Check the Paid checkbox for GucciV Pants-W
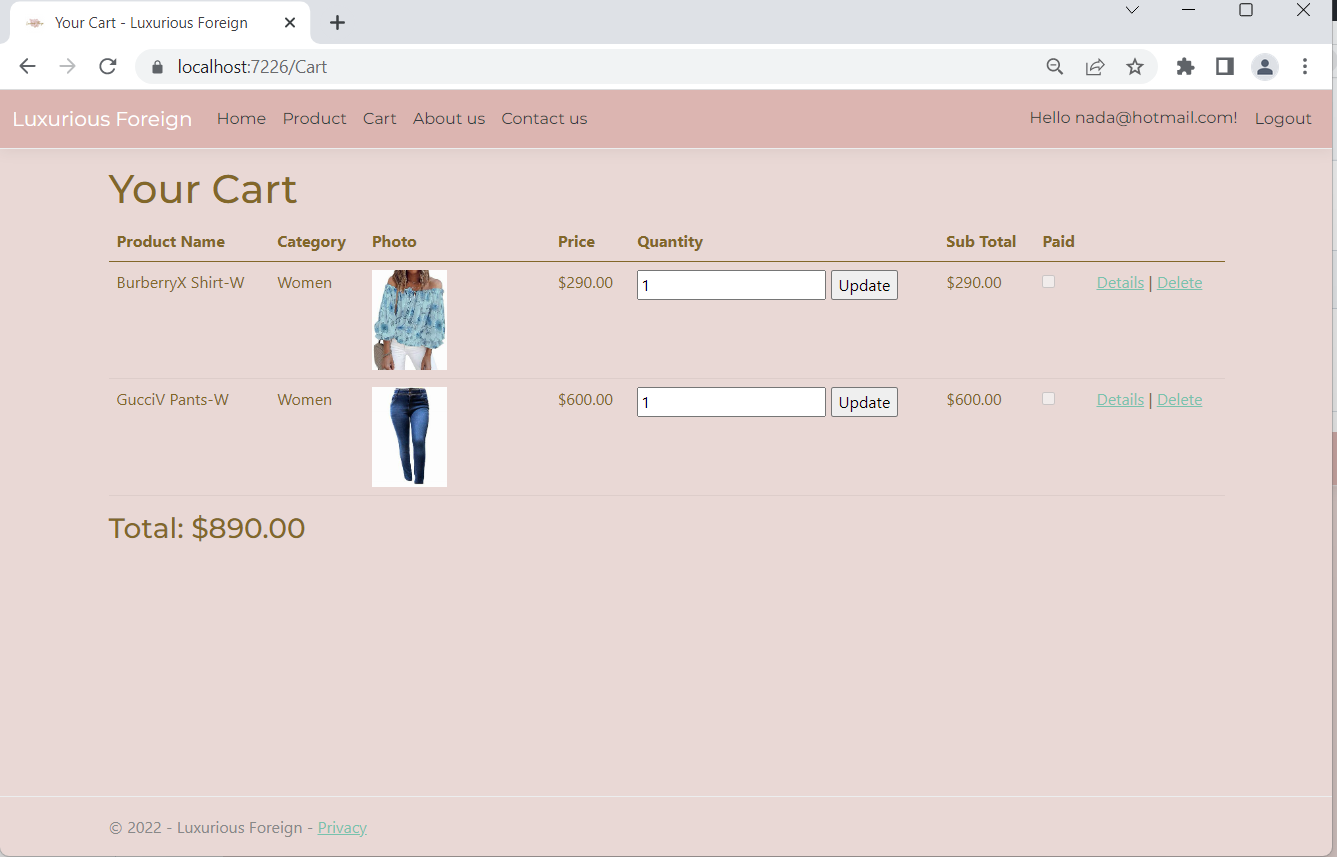 point(1048,399)
